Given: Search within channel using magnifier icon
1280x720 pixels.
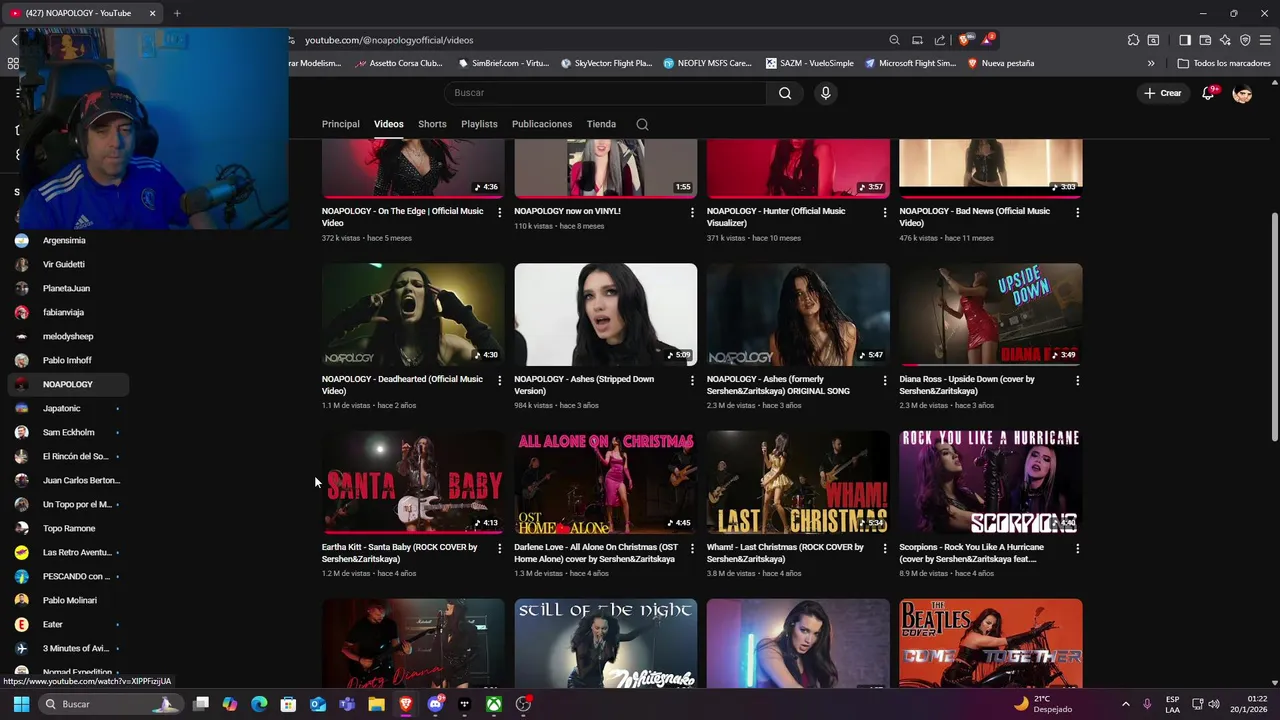Looking at the screenshot, I should (x=642, y=124).
